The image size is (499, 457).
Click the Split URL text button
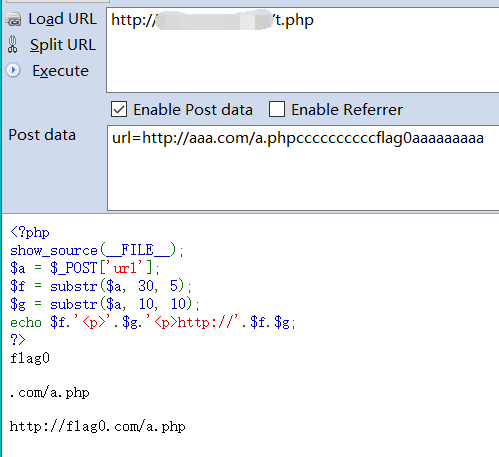63,45
